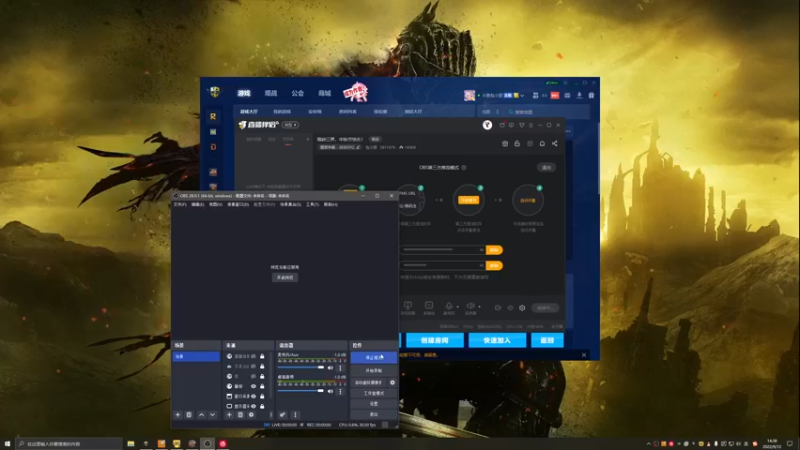
Task: Delete the selected source via trash icon
Action: (240, 415)
